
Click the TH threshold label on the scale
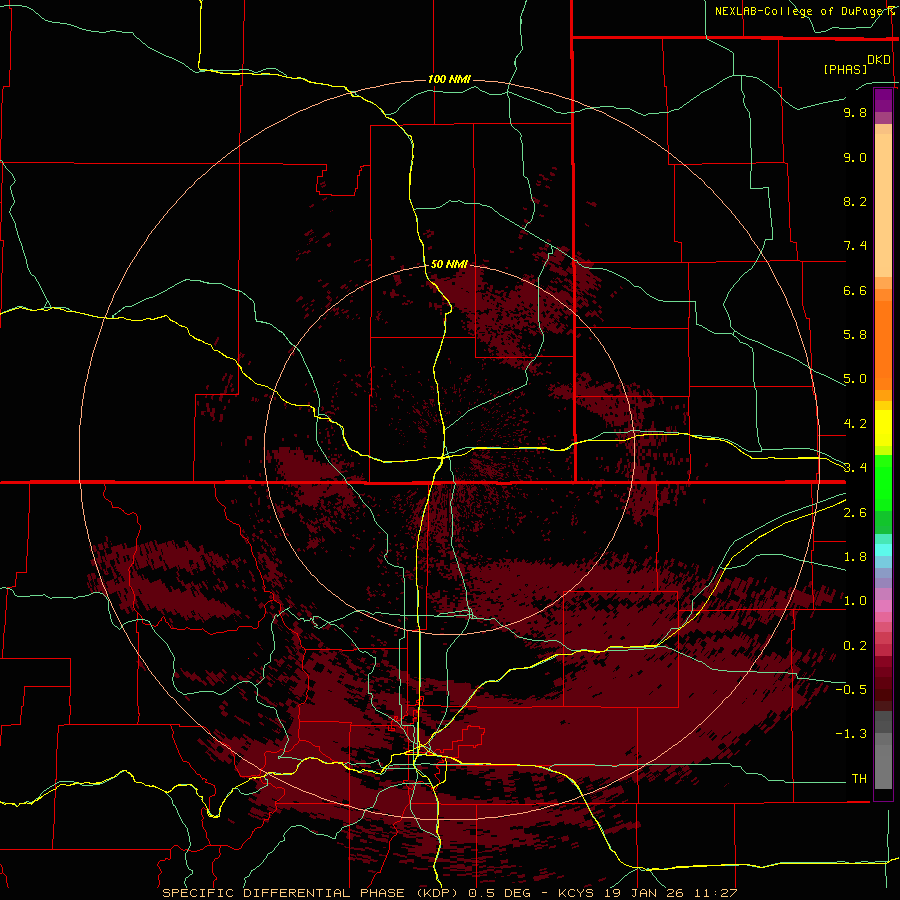pos(859,779)
